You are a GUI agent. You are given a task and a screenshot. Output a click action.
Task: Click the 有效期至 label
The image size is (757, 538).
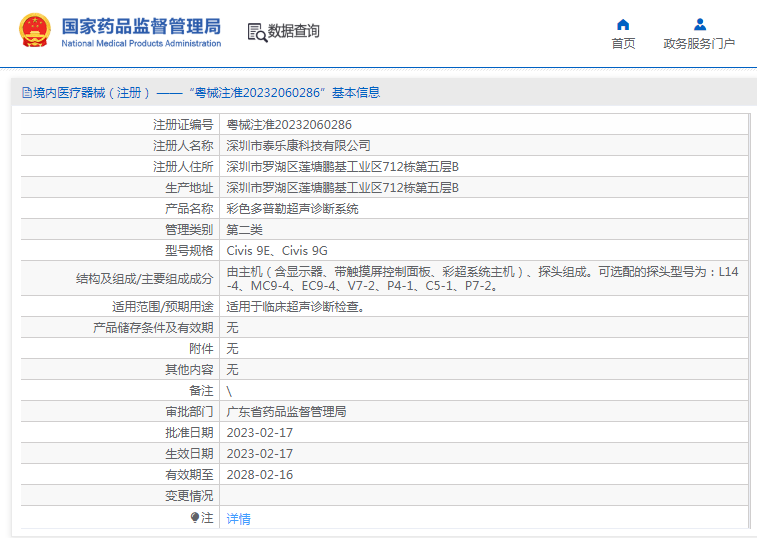(x=189, y=475)
